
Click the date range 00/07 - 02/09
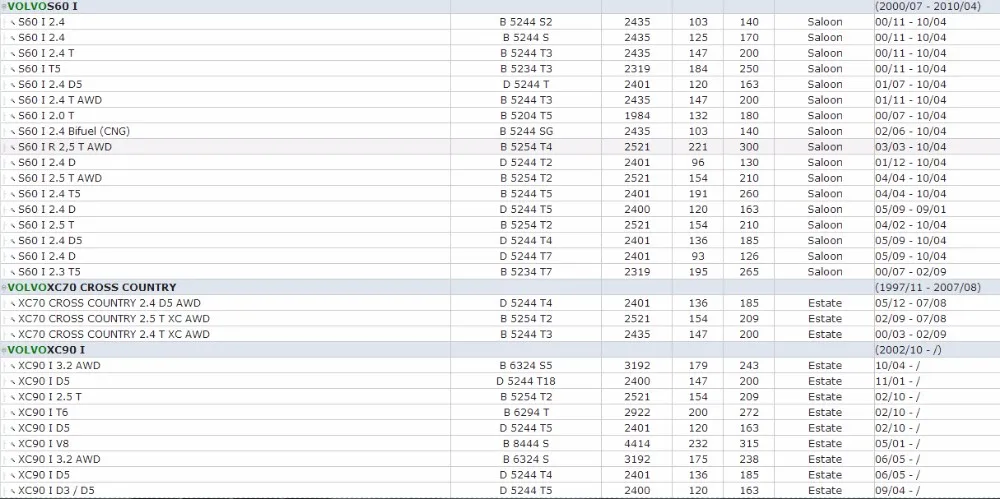tap(911, 272)
